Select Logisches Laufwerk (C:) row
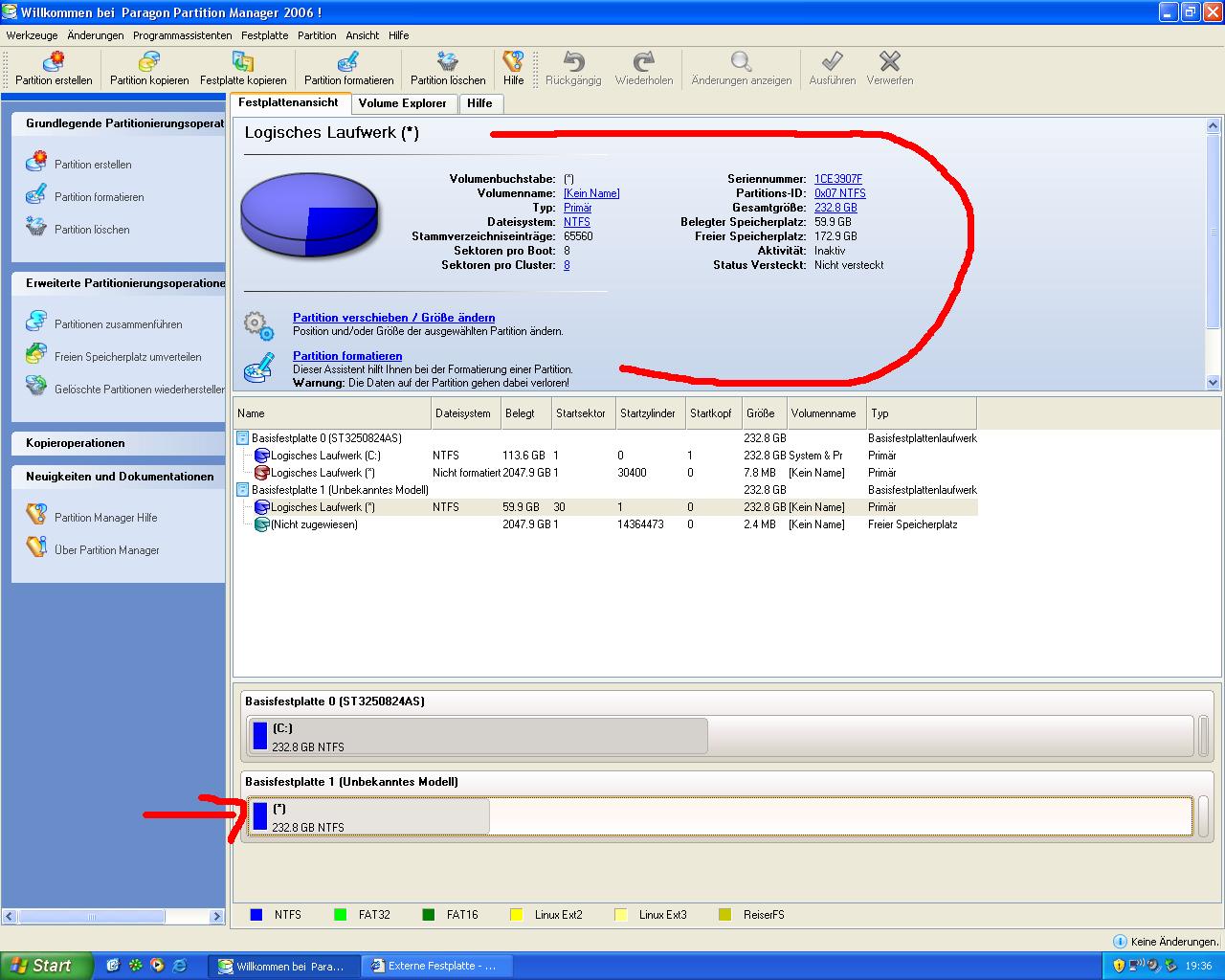The image size is (1225, 980). click(x=606, y=456)
